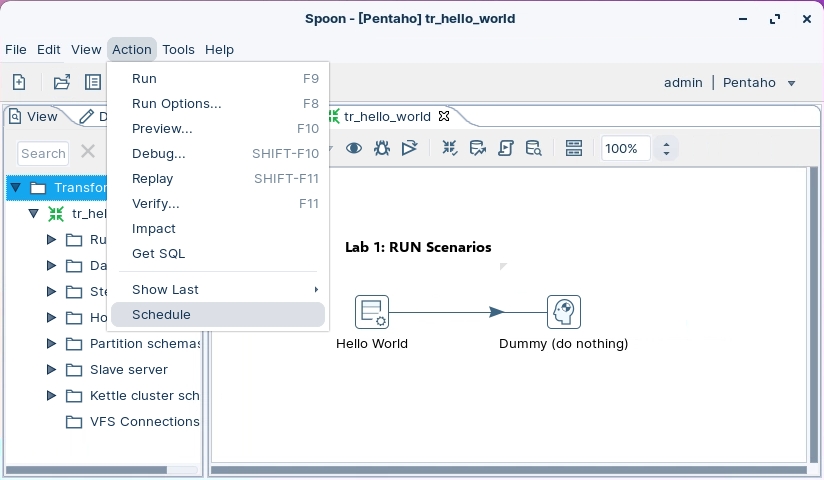
Task: Click the canvas vertical scrollbar
Action: 813,314
